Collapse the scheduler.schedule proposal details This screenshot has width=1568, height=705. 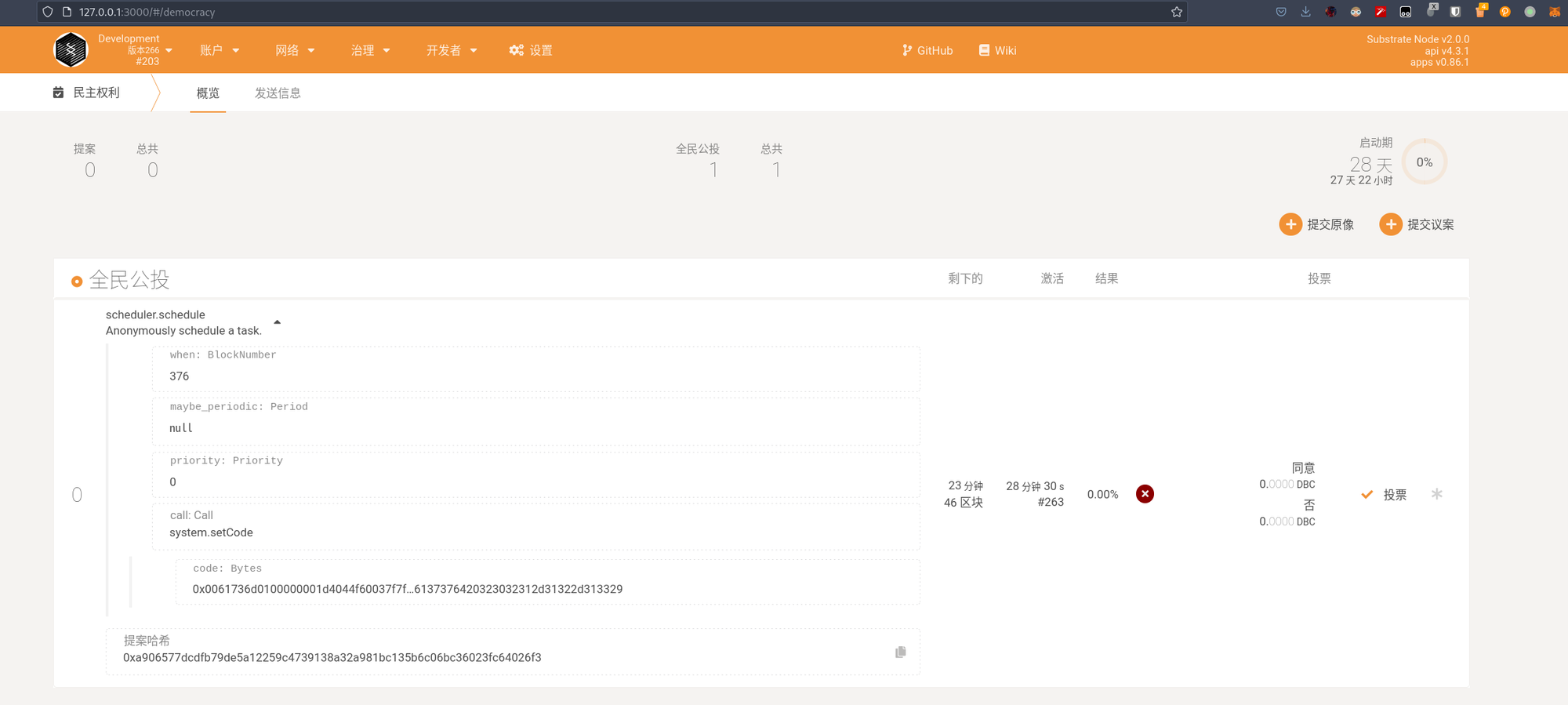[277, 322]
